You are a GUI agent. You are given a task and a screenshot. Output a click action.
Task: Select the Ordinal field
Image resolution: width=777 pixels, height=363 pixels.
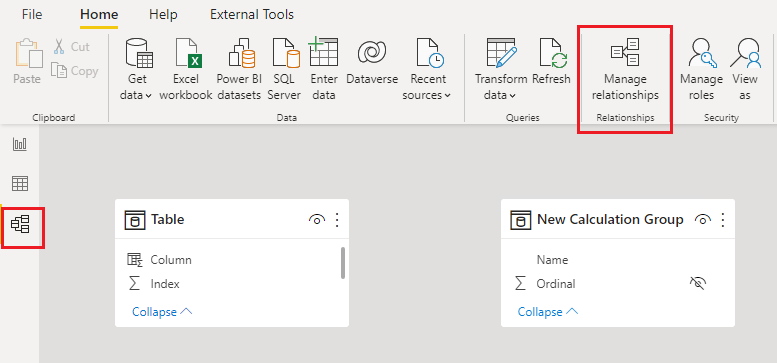556,284
